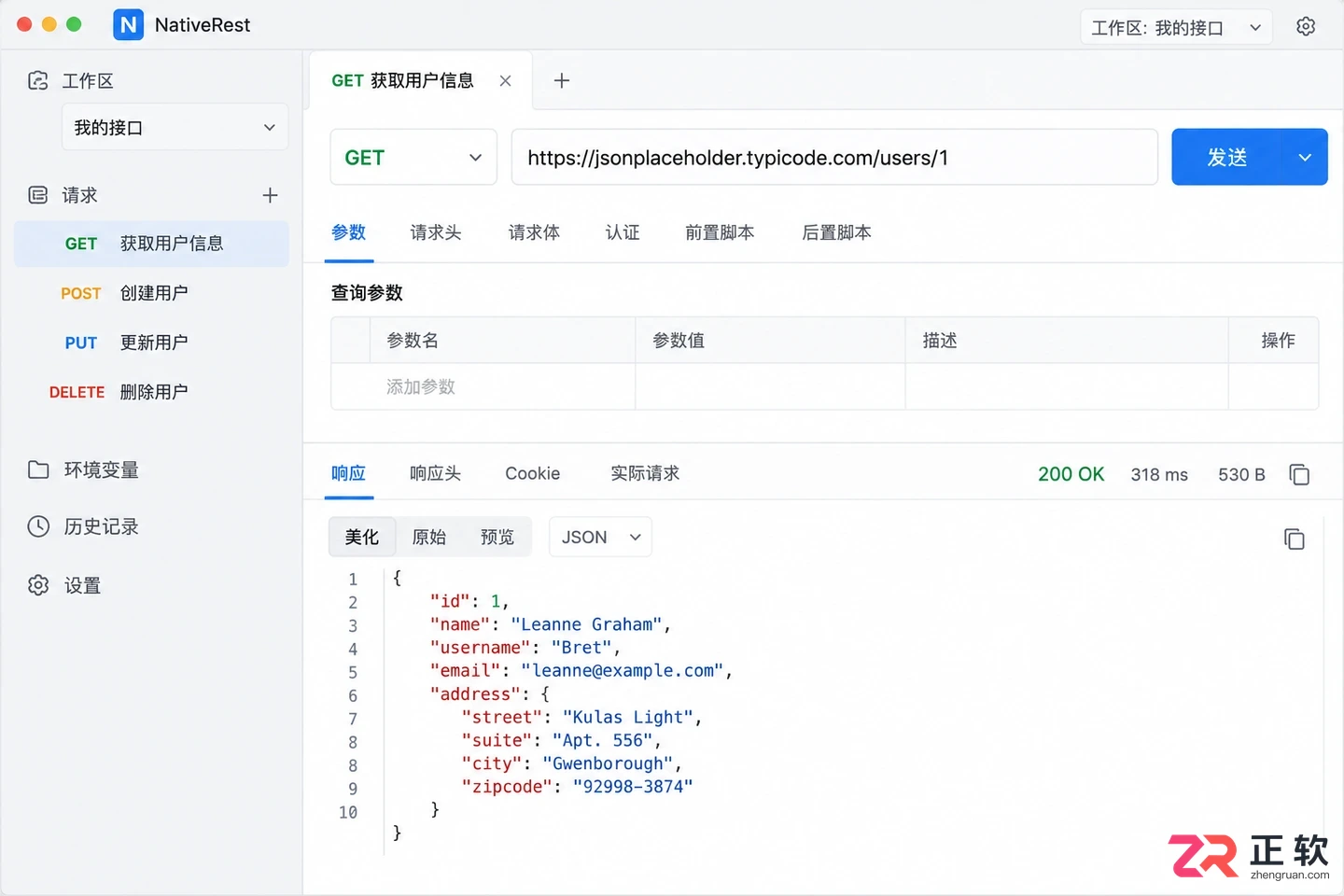Click the 参数名 column header
1344x896 pixels.
(413, 341)
